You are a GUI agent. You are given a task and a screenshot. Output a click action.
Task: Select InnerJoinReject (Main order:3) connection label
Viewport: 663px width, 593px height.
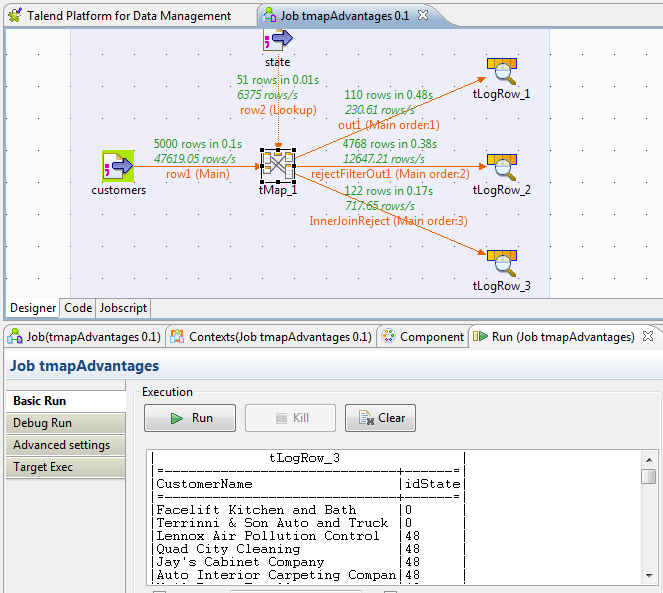[x=388, y=221]
